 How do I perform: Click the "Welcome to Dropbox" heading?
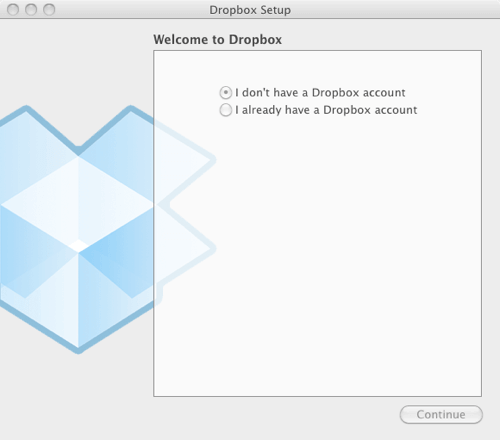point(217,40)
